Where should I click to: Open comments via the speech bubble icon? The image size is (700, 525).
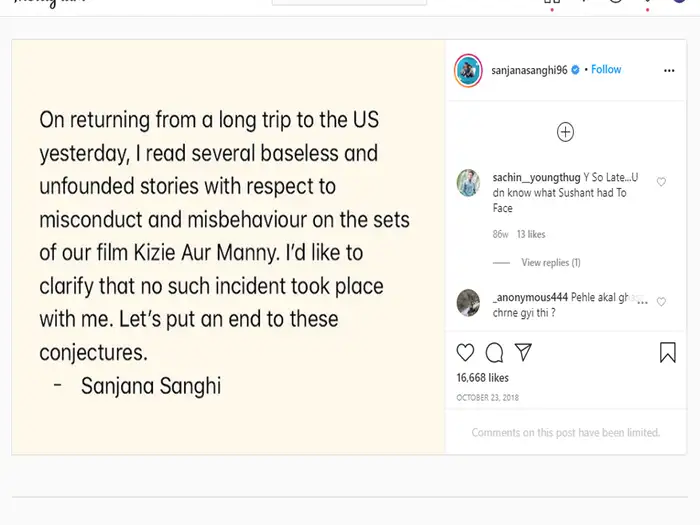pos(494,352)
